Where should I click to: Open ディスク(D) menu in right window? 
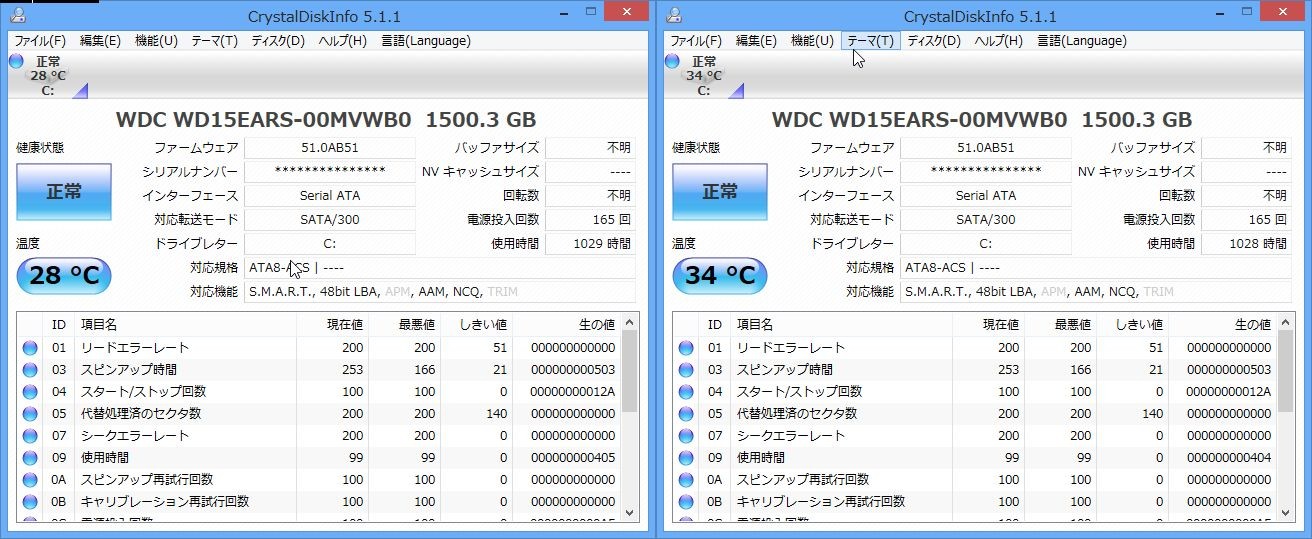934,41
